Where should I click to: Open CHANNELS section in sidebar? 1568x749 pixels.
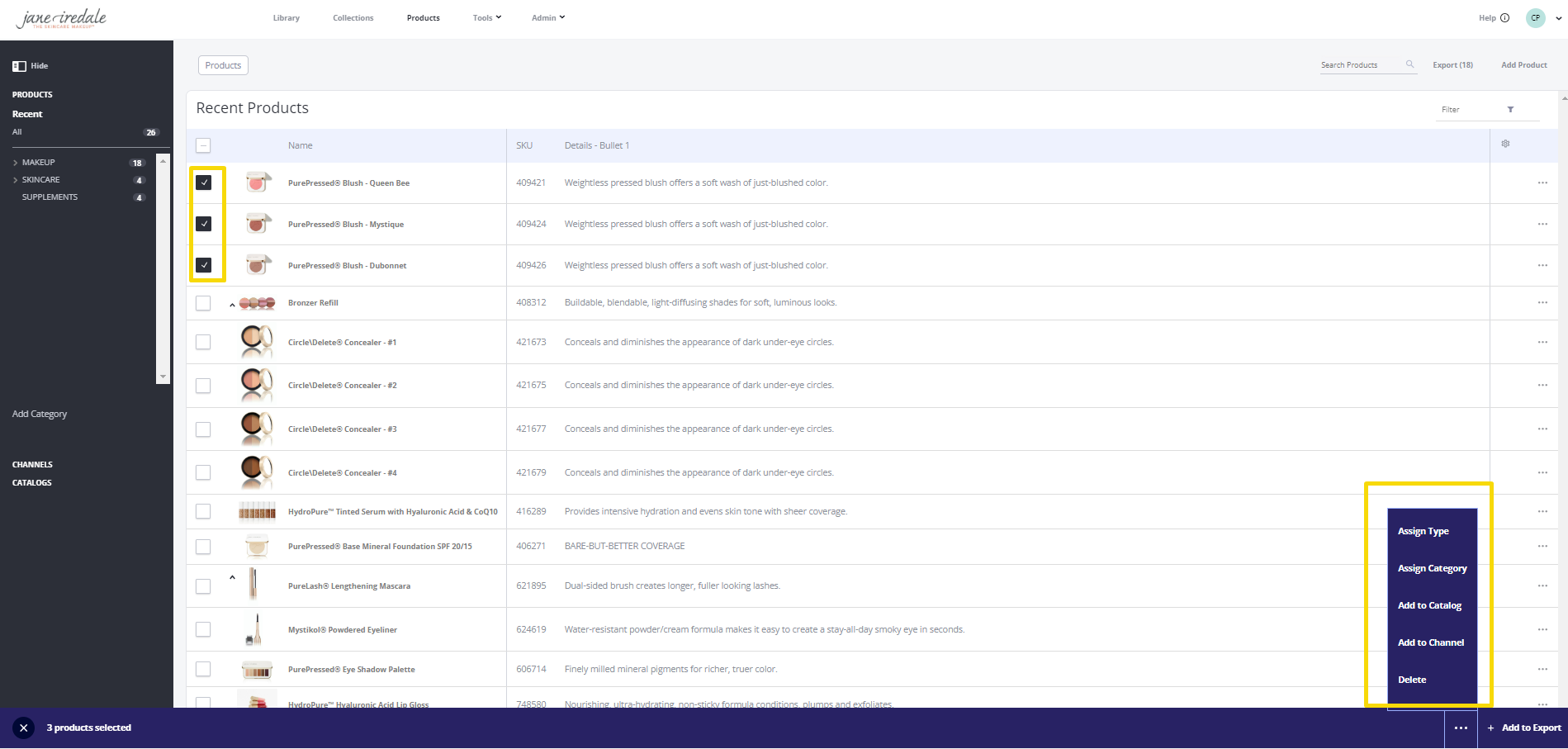pos(32,465)
